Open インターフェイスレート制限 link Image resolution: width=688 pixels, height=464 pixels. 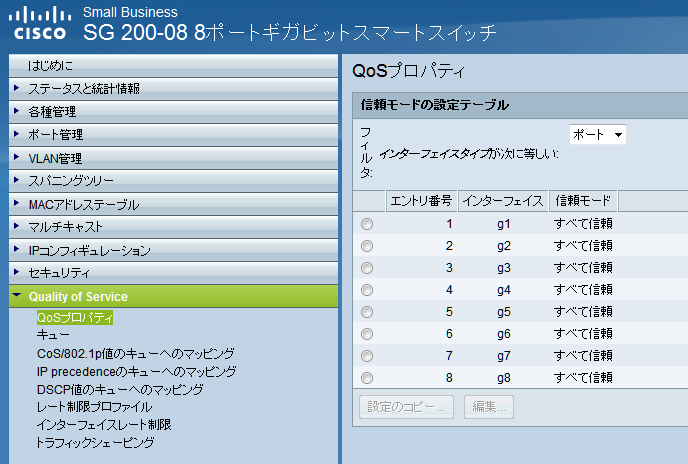[104, 424]
